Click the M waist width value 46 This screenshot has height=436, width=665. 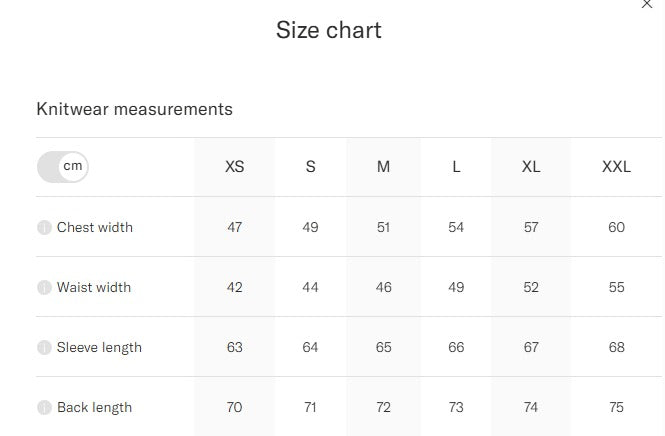point(383,287)
